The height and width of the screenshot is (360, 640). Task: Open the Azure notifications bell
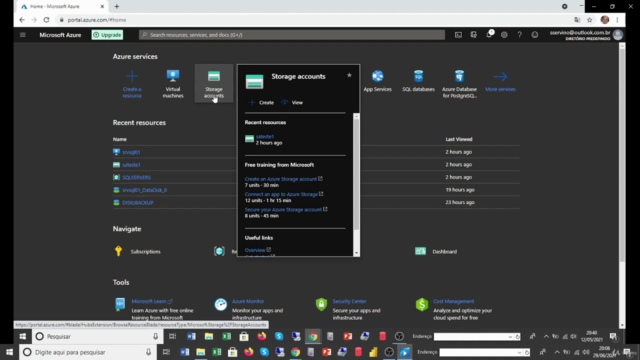[x=489, y=35]
